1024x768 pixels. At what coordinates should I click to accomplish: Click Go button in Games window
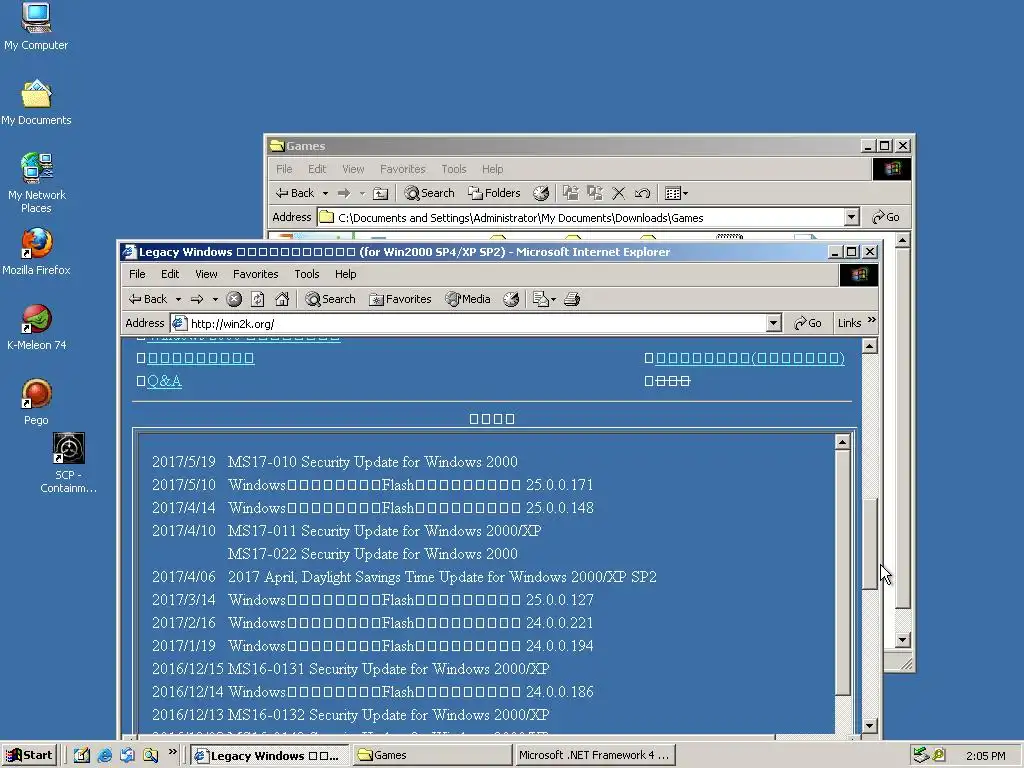click(x=886, y=217)
